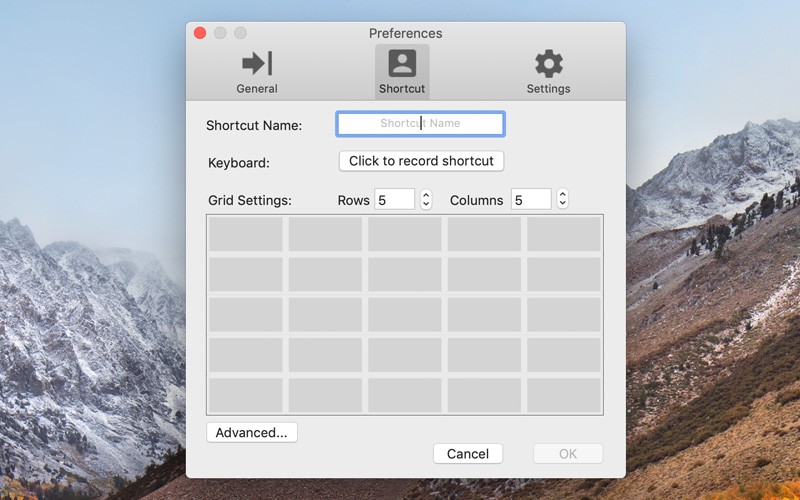Click the Columns stepper arrows
Screen dimensions: 800x500
[562, 199]
